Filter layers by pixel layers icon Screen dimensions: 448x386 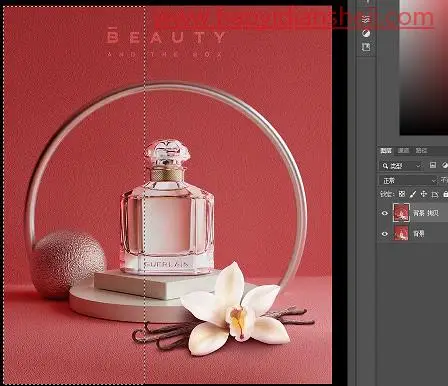tap(433, 165)
